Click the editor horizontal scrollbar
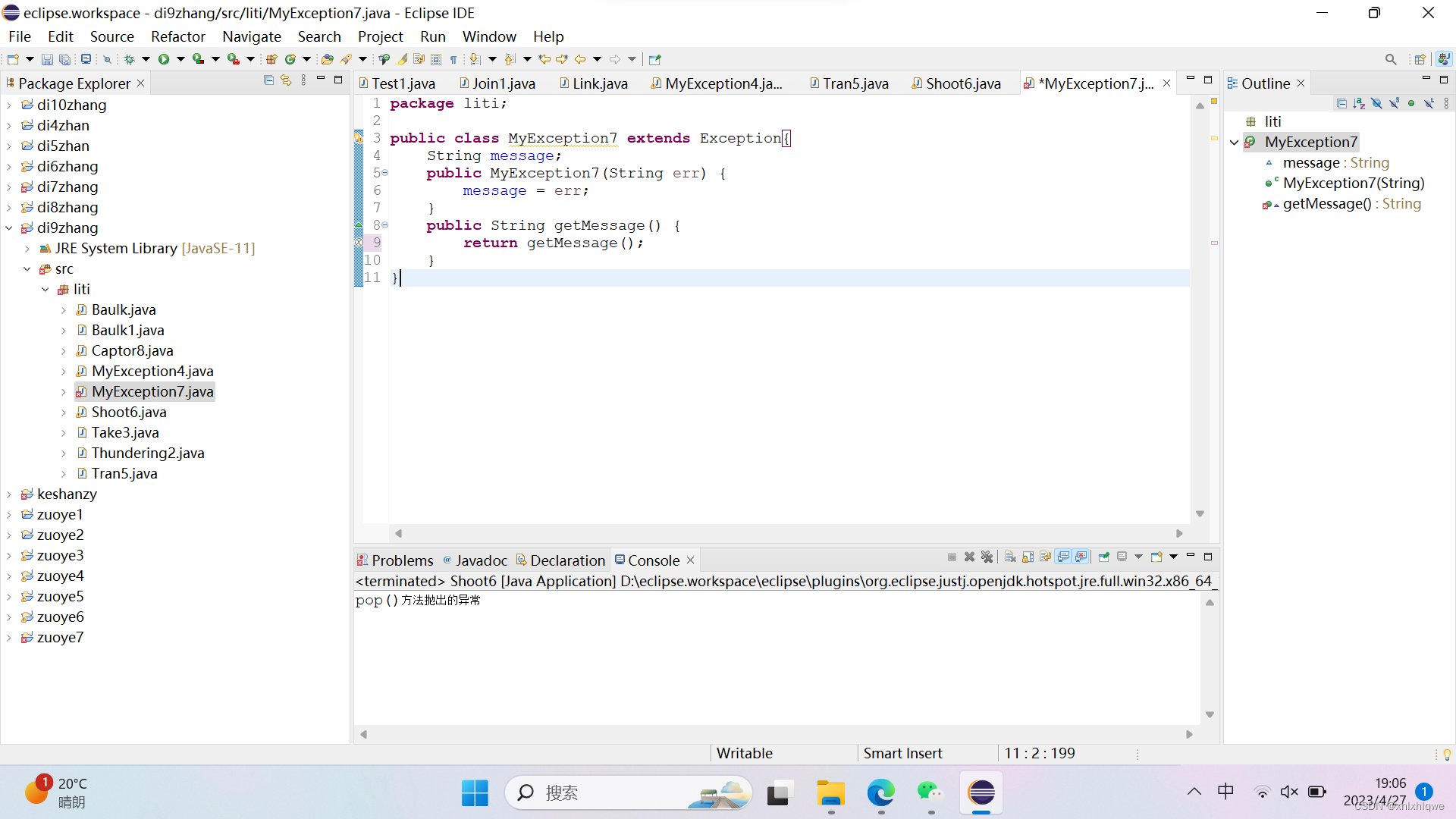This screenshot has height=819, width=1456. [789, 534]
